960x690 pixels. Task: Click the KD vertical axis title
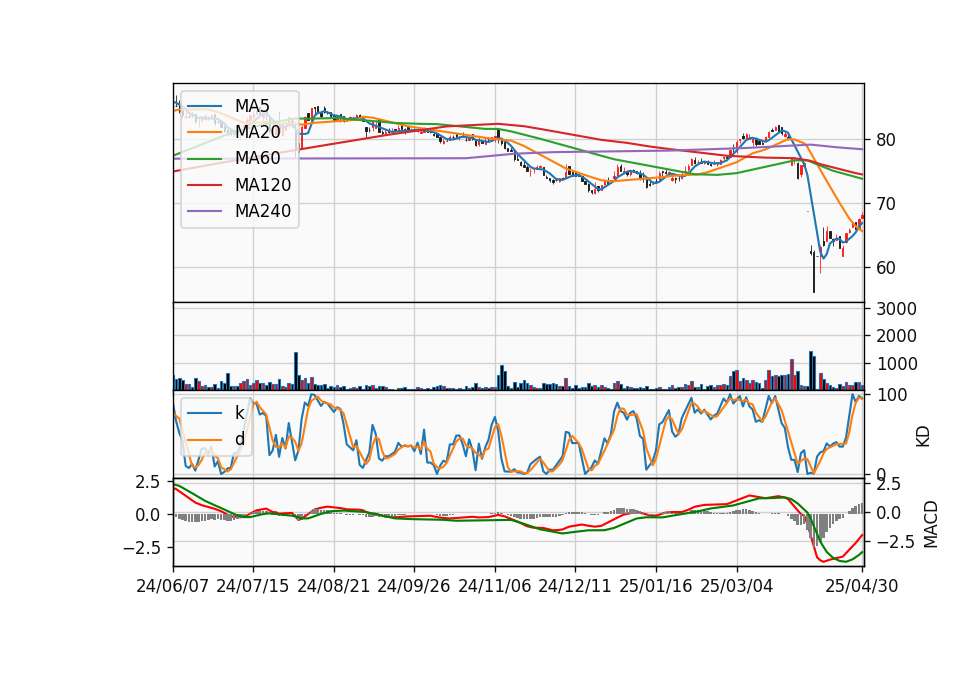pyautogui.click(x=923, y=436)
